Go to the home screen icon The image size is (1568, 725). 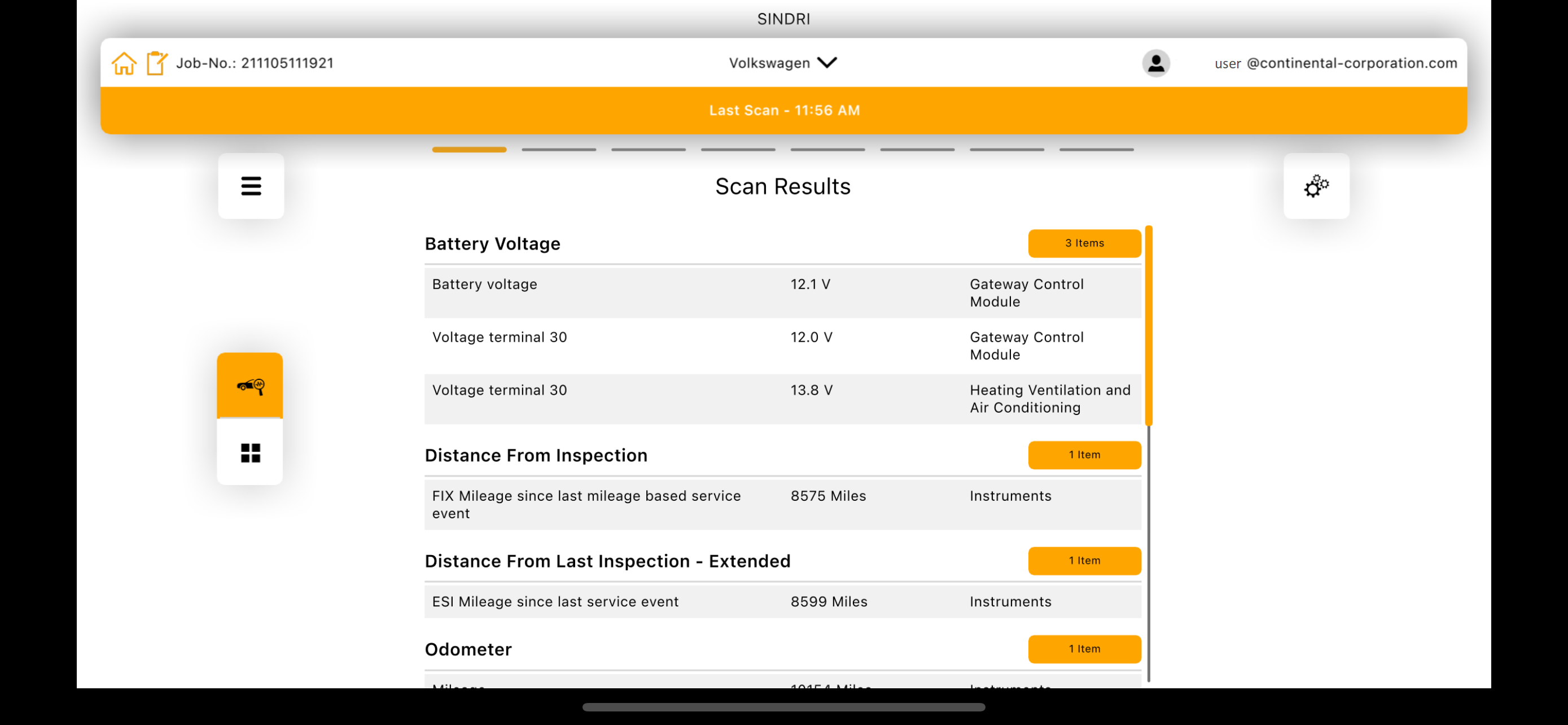click(124, 63)
